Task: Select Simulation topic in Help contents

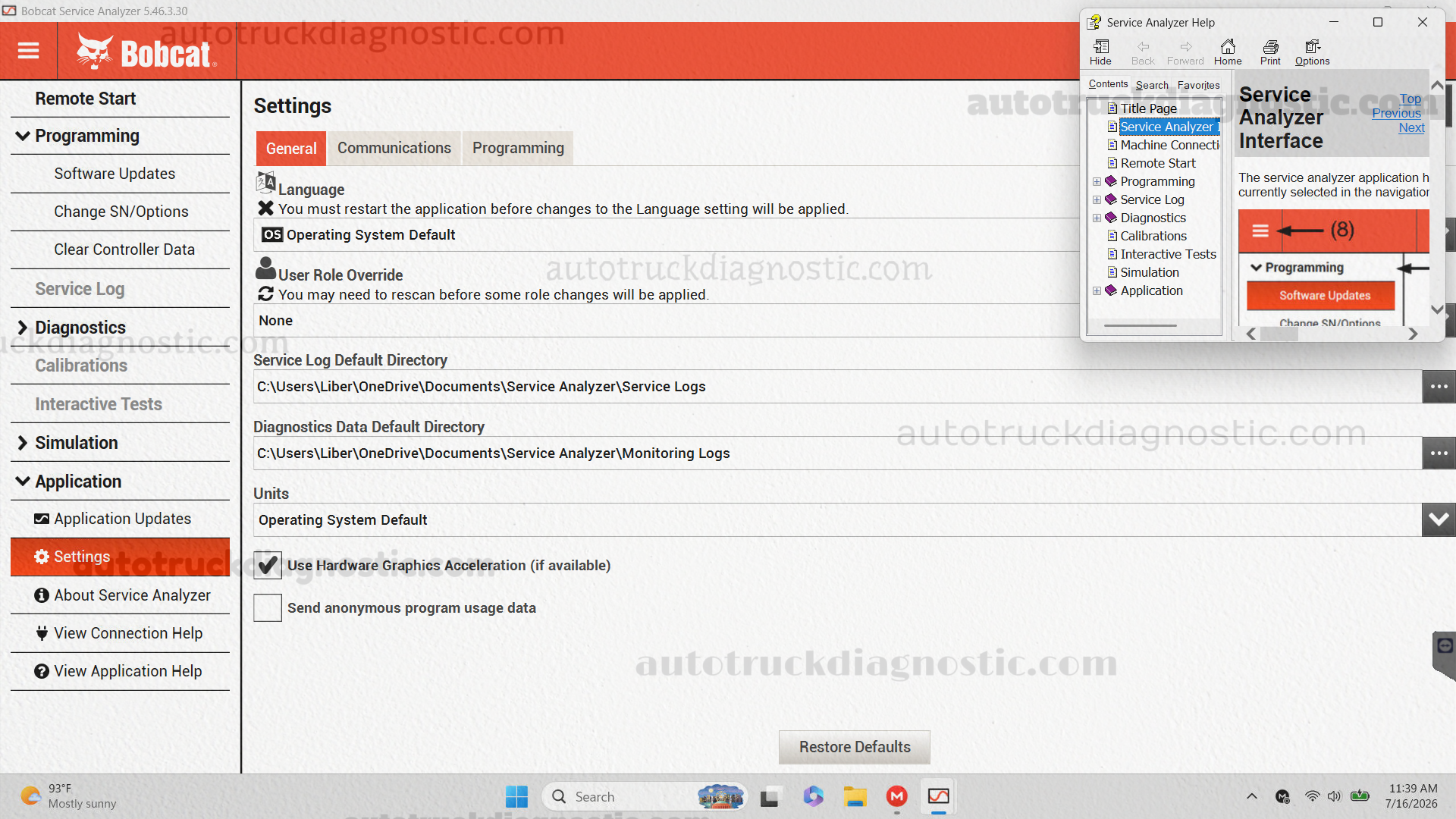Action: [1149, 272]
